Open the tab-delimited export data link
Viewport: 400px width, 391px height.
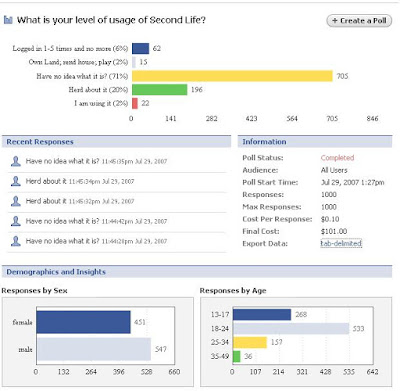(x=341, y=243)
